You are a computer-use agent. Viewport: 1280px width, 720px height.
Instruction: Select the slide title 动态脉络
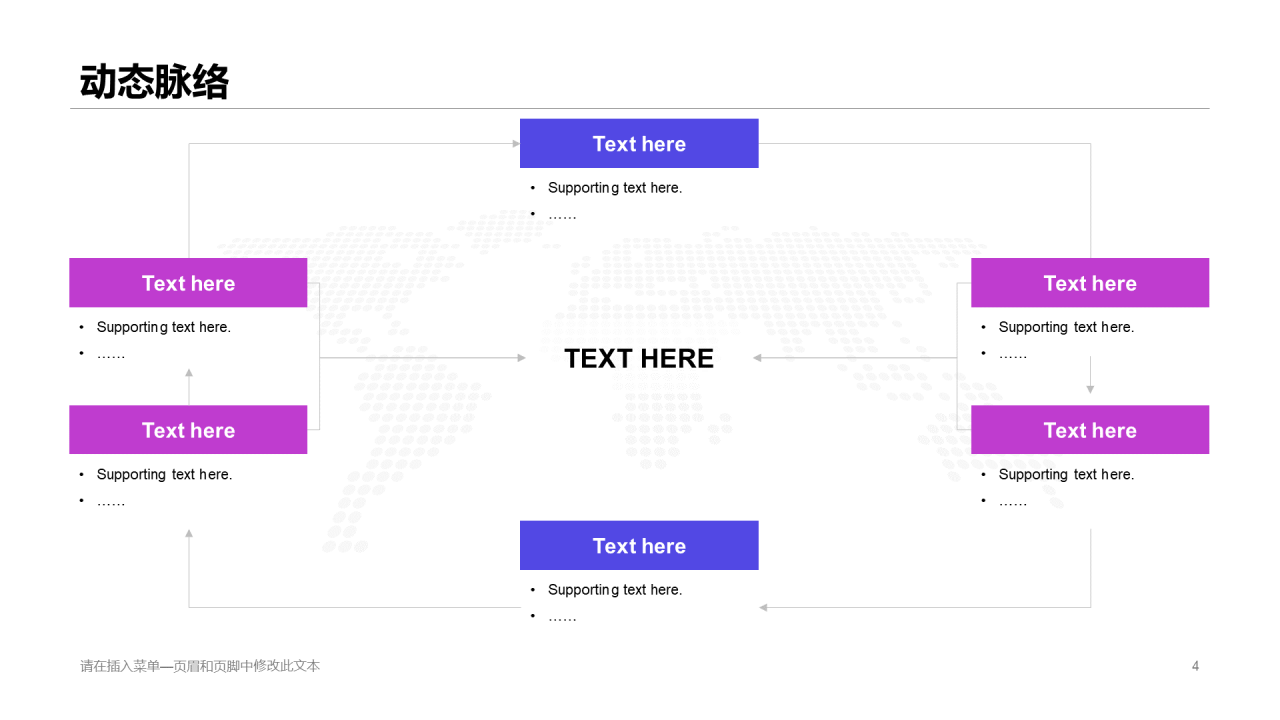[x=155, y=82]
